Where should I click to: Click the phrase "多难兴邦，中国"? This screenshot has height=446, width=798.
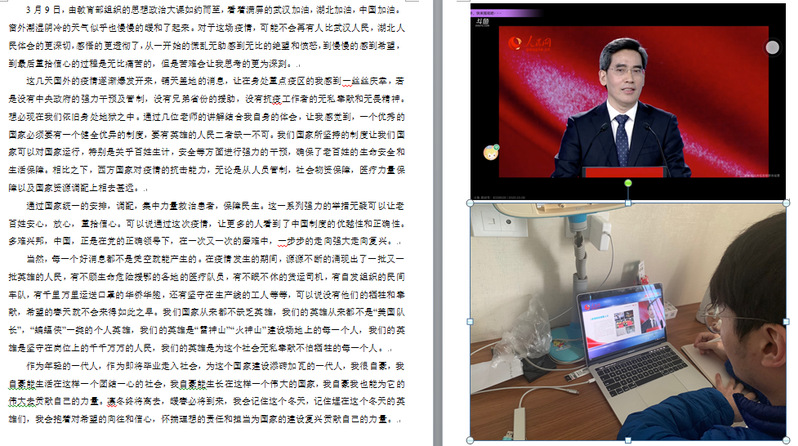coord(40,241)
